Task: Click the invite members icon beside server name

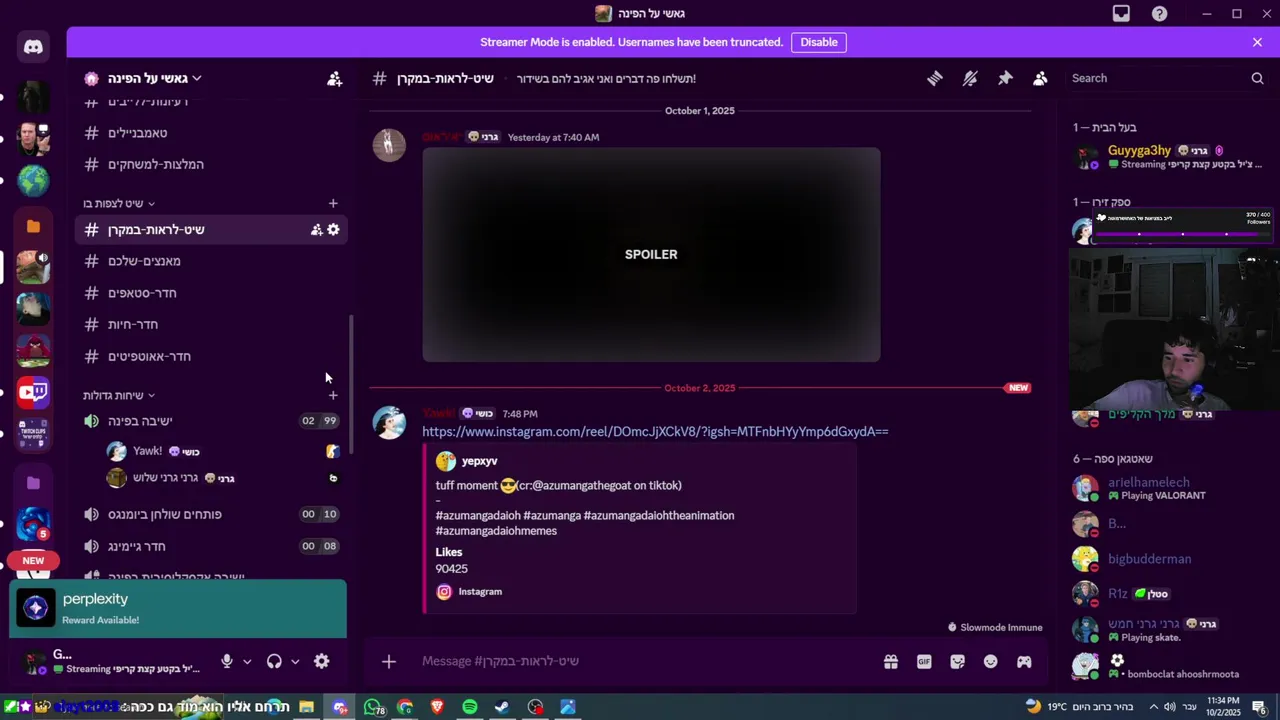Action: click(334, 78)
